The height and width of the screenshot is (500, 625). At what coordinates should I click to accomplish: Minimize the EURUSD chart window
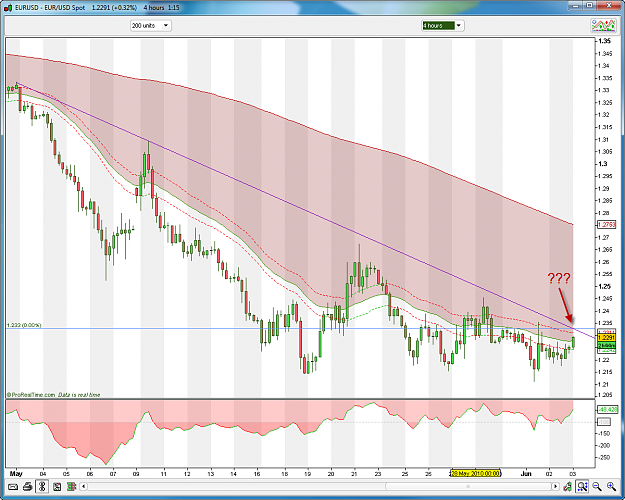click(575, 6)
